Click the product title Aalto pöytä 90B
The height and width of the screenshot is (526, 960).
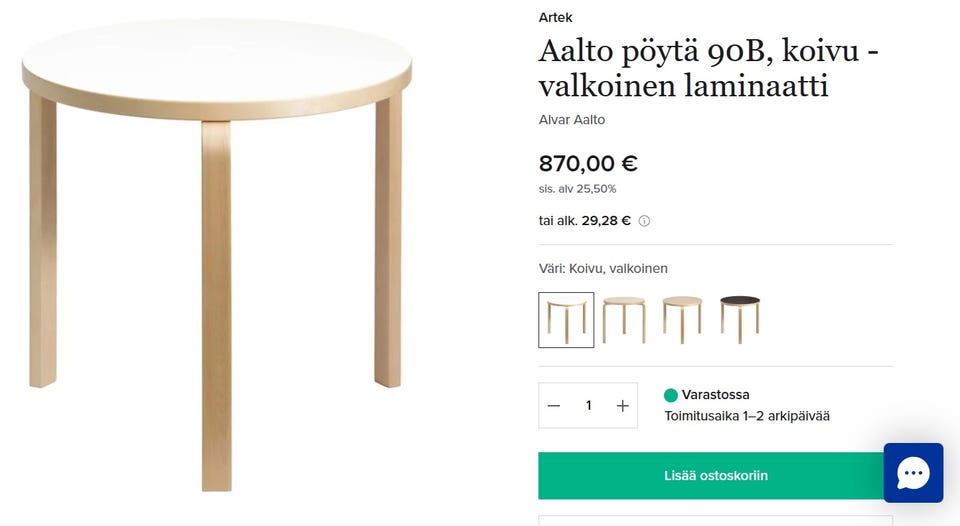[x=708, y=68]
